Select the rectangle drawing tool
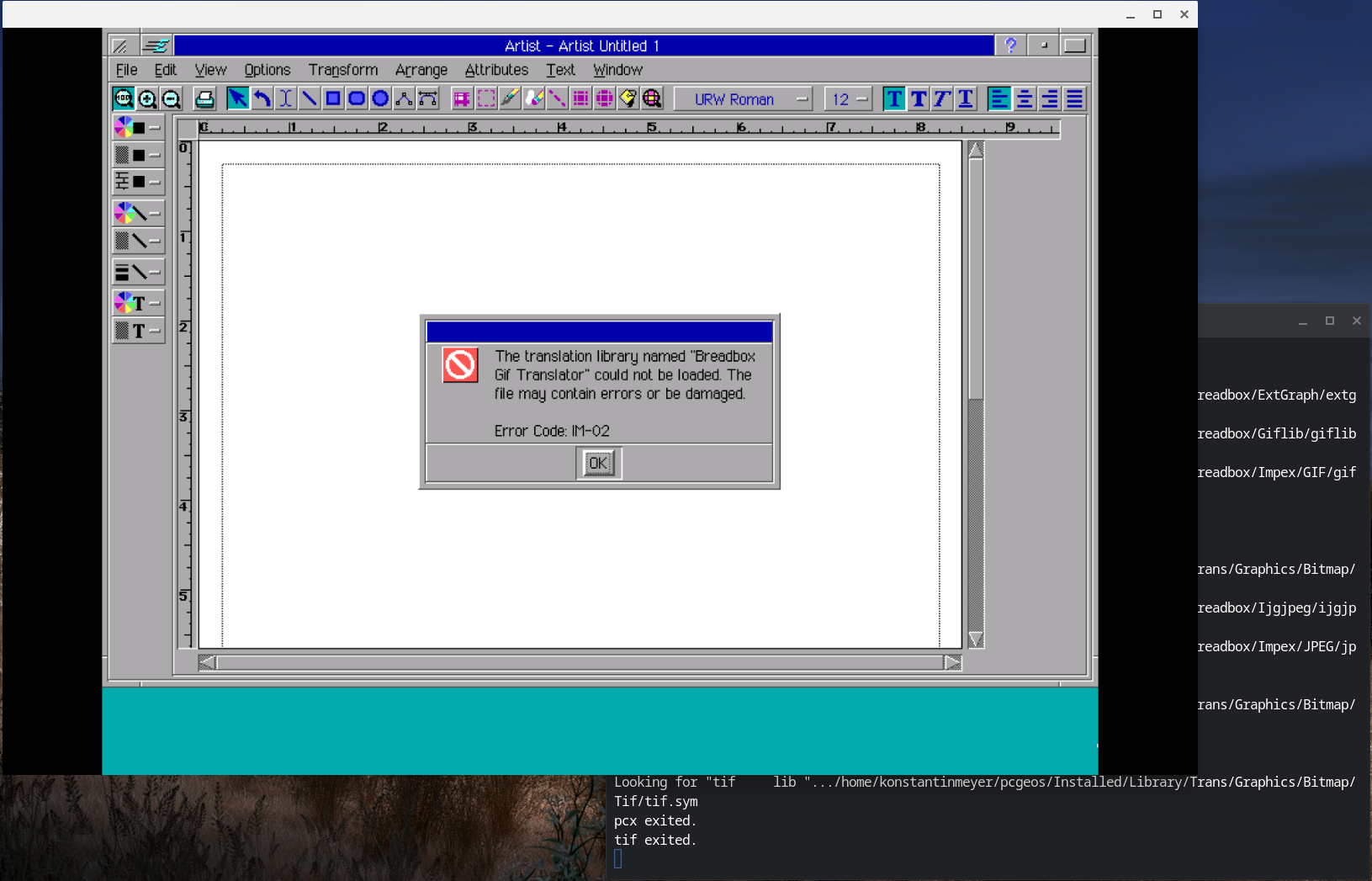 click(x=332, y=98)
